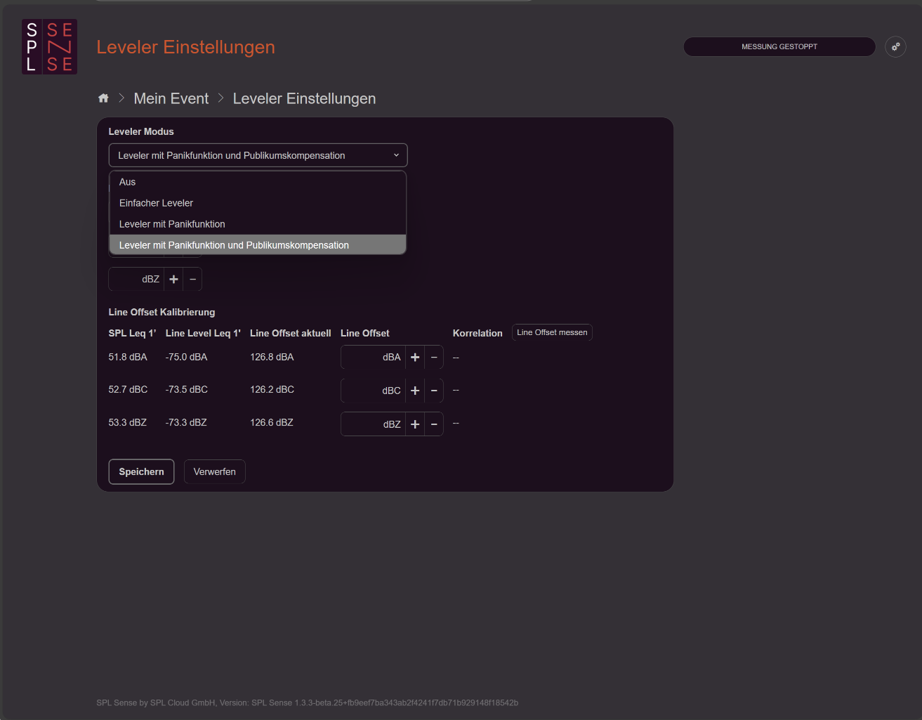Click the minus icon of the upper dBZ field

click(192, 279)
